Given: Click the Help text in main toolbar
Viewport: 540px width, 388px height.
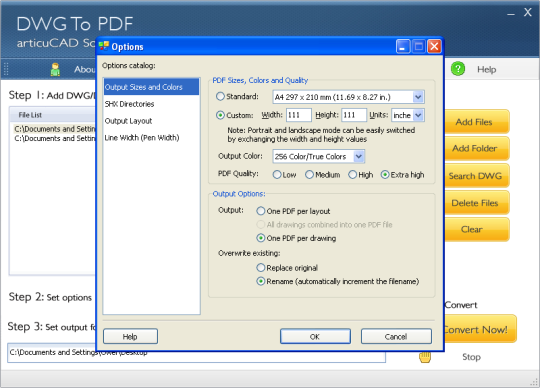Looking at the screenshot, I should tap(486, 69).
